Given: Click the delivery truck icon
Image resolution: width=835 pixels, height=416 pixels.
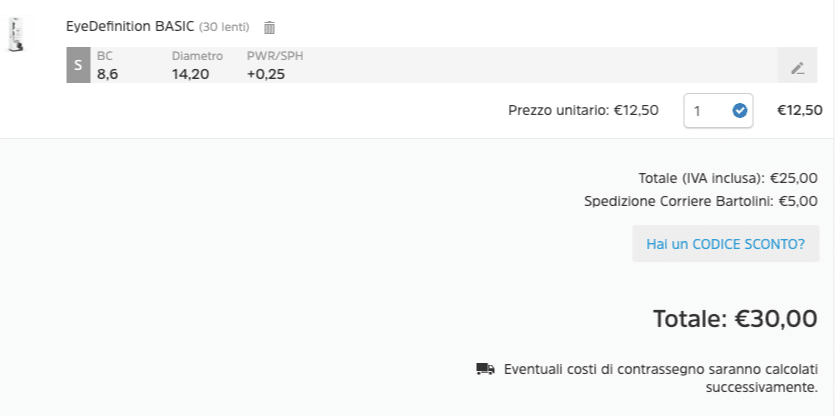Looking at the screenshot, I should [x=485, y=369].
